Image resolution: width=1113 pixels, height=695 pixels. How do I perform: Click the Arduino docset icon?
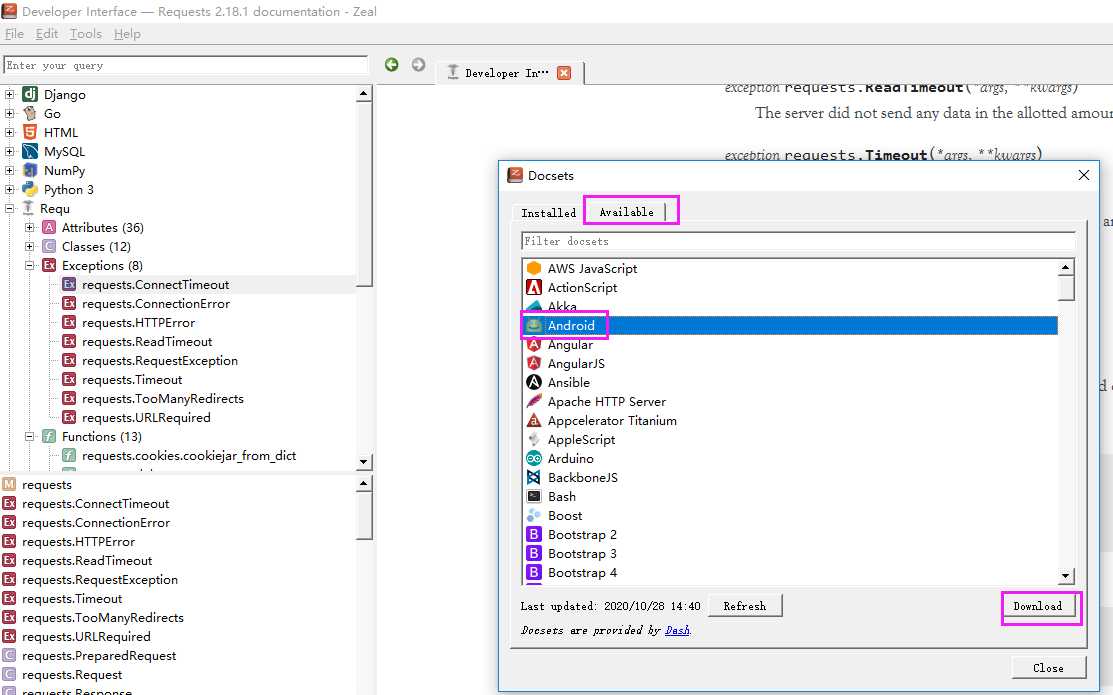(534, 459)
